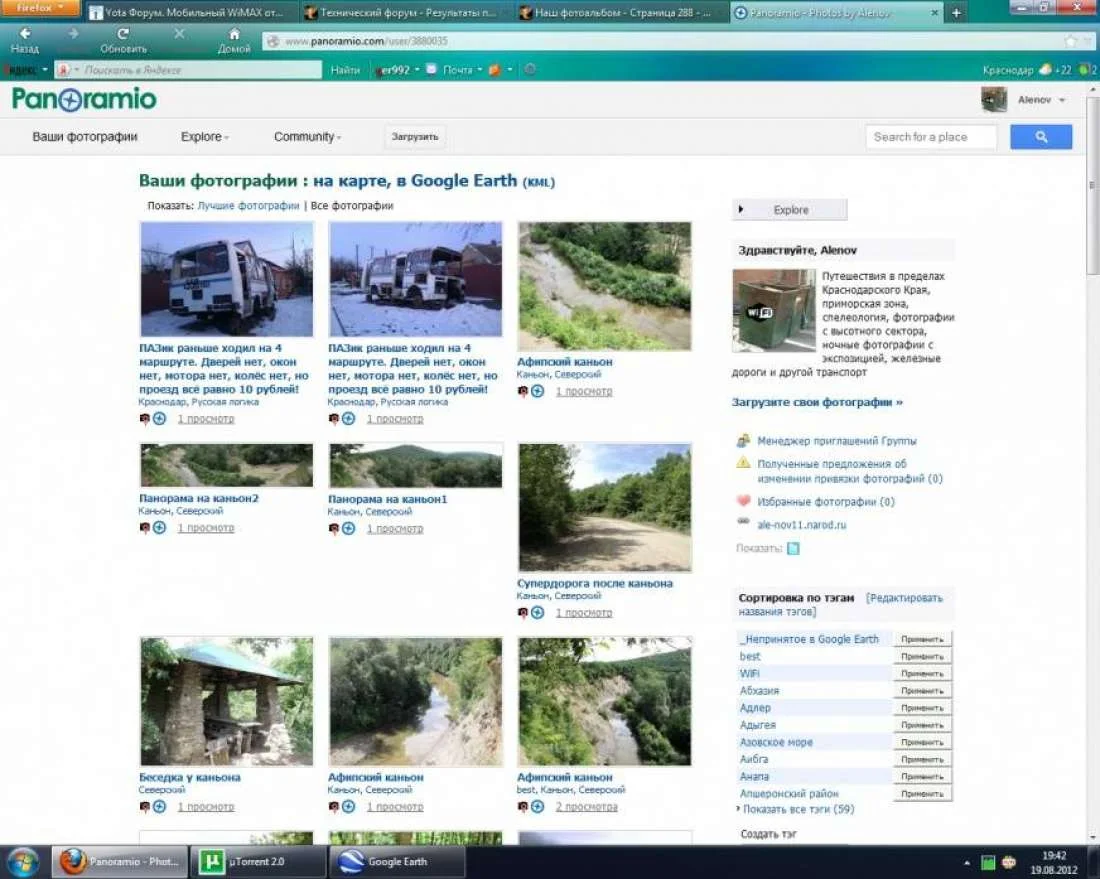Open the Community dropdown menu
This screenshot has height=879, width=1100.
coord(307,137)
